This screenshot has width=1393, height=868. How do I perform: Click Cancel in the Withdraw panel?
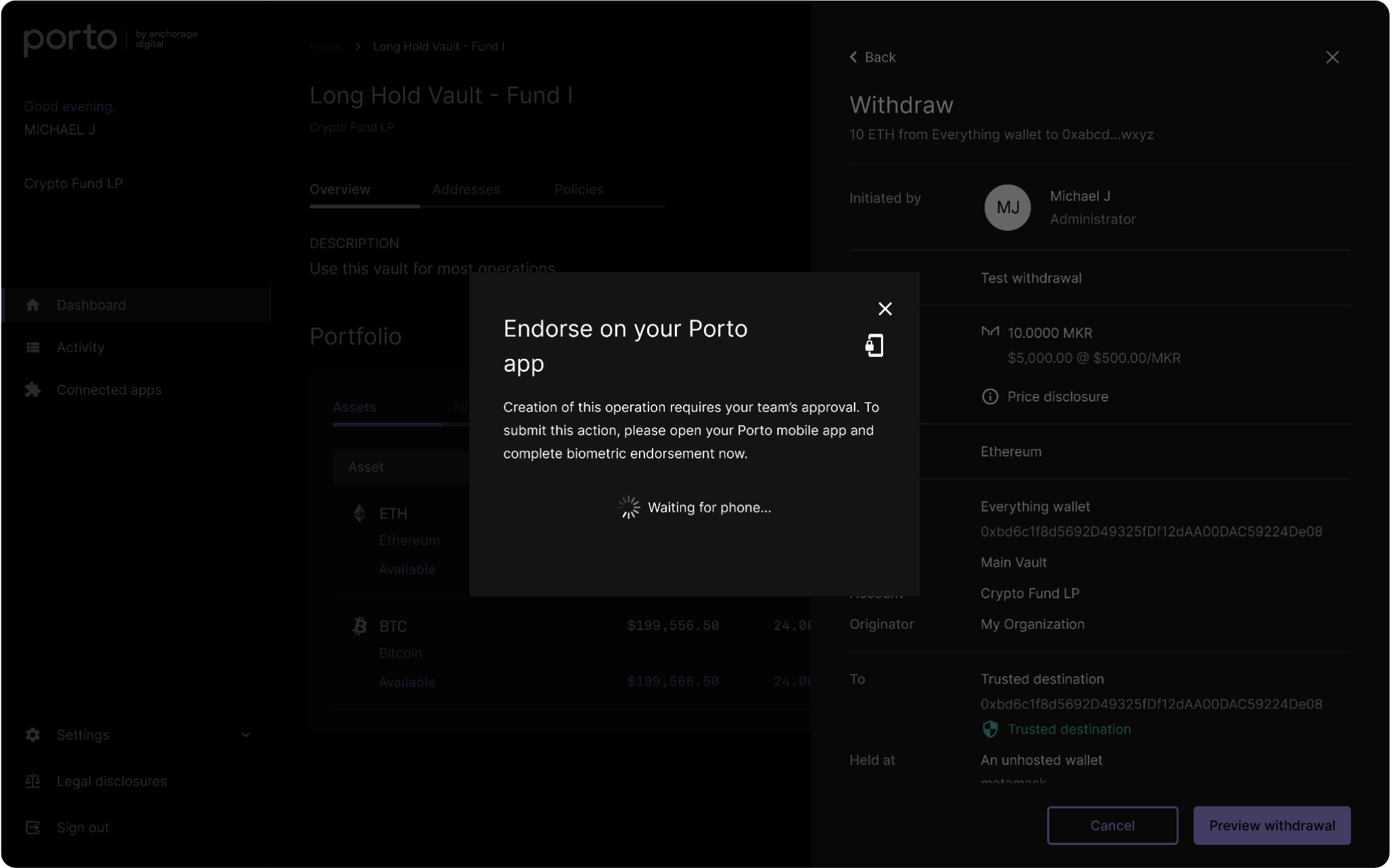[x=1112, y=825]
